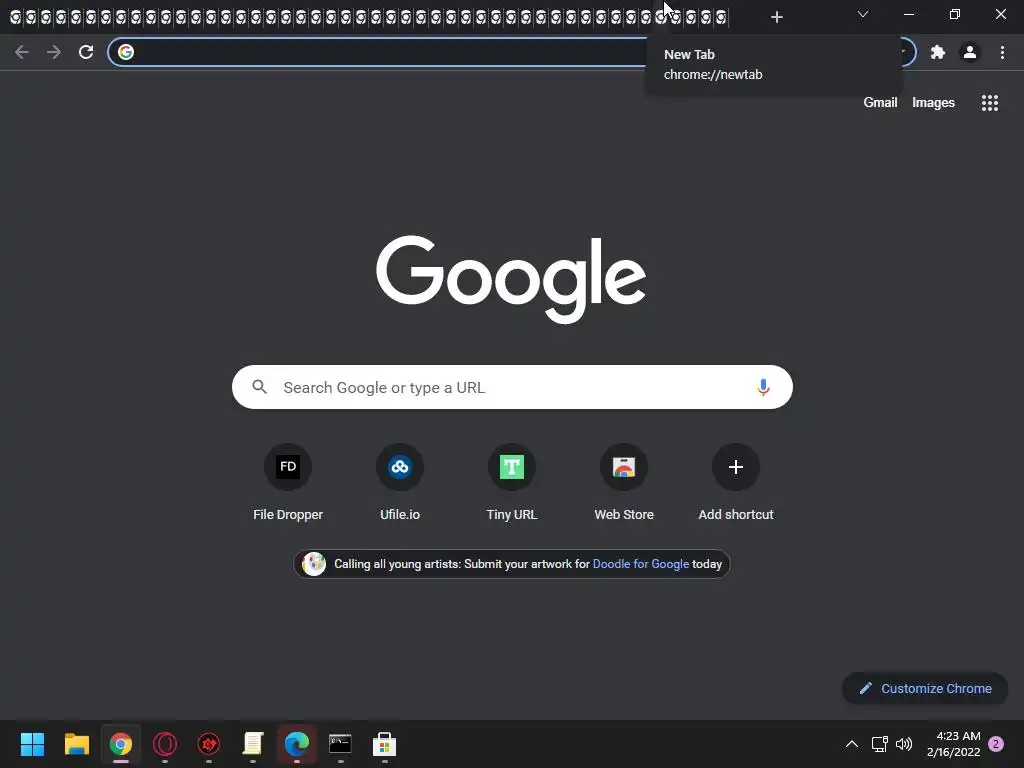1024x768 pixels.
Task: Open the volume speaker tray icon
Action: [x=904, y=744]
